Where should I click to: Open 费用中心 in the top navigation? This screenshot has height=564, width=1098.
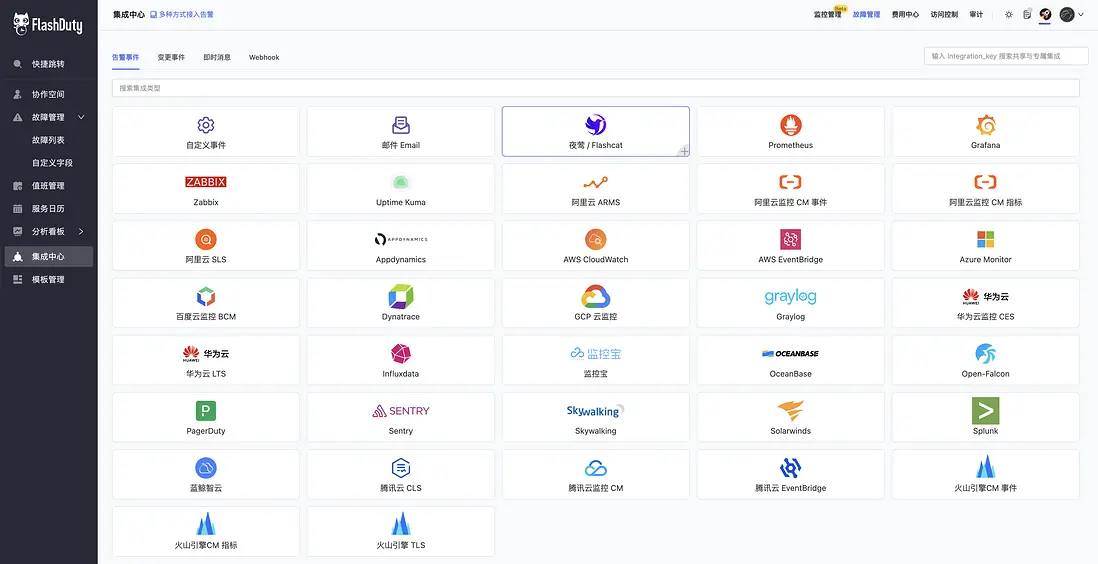(905, 15)
